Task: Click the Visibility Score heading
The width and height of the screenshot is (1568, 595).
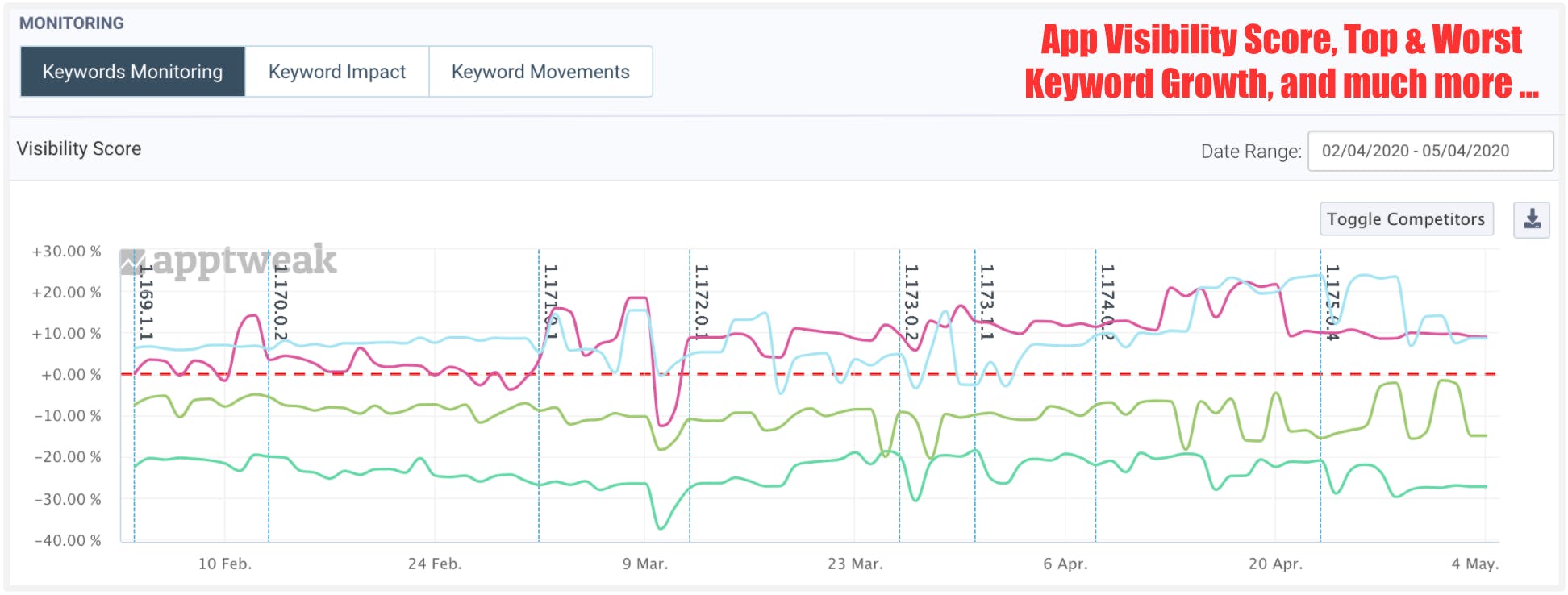Action: (79, 148)
